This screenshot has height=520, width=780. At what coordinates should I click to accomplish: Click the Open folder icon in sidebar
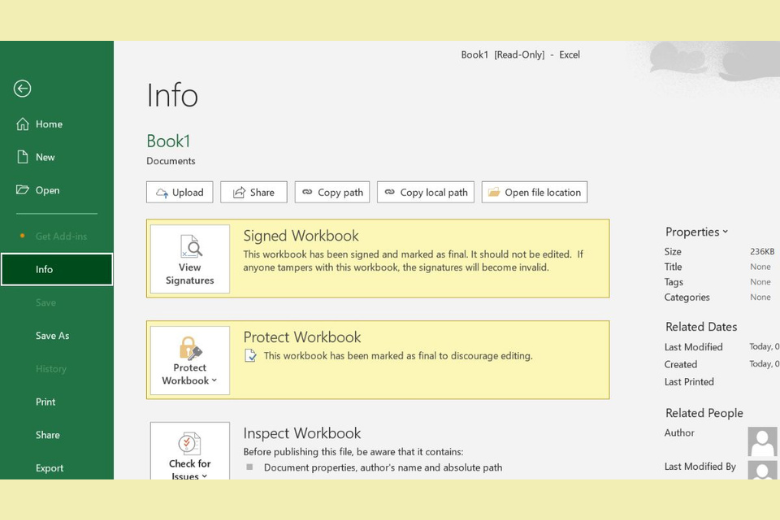tap(22, 190)
